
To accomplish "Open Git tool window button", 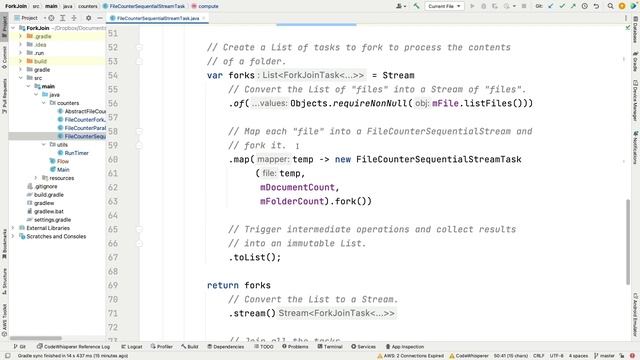I will 20,347.
